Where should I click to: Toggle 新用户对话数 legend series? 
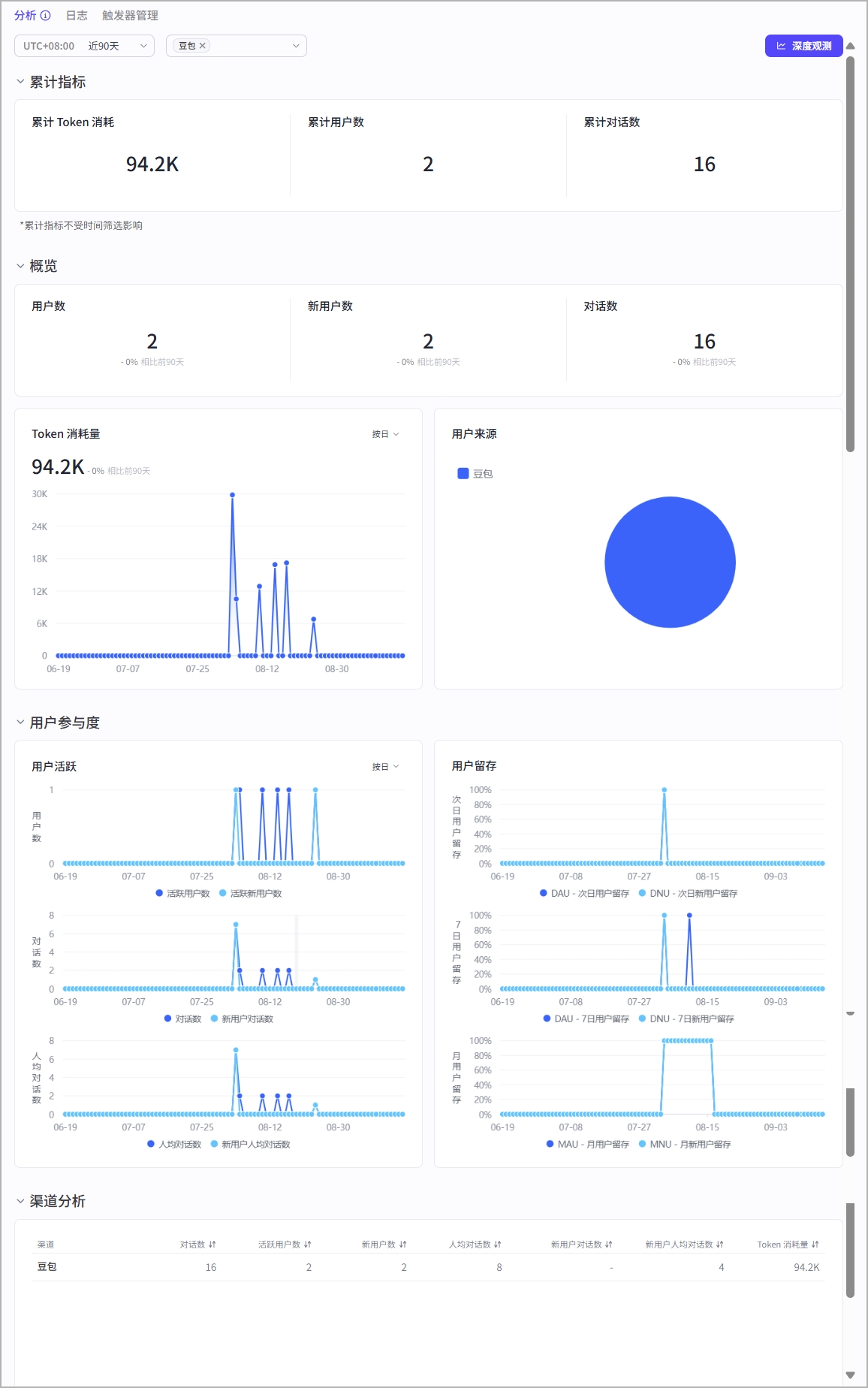[x=242, y=1018]
